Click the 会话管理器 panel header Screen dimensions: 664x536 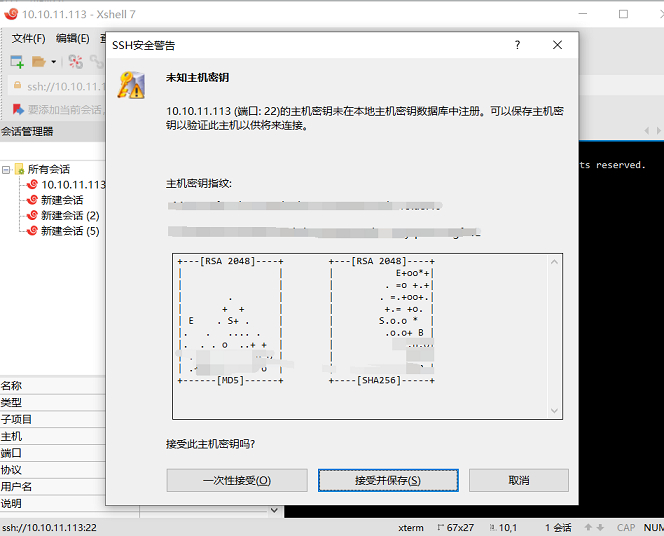click(x=53, y=132)
